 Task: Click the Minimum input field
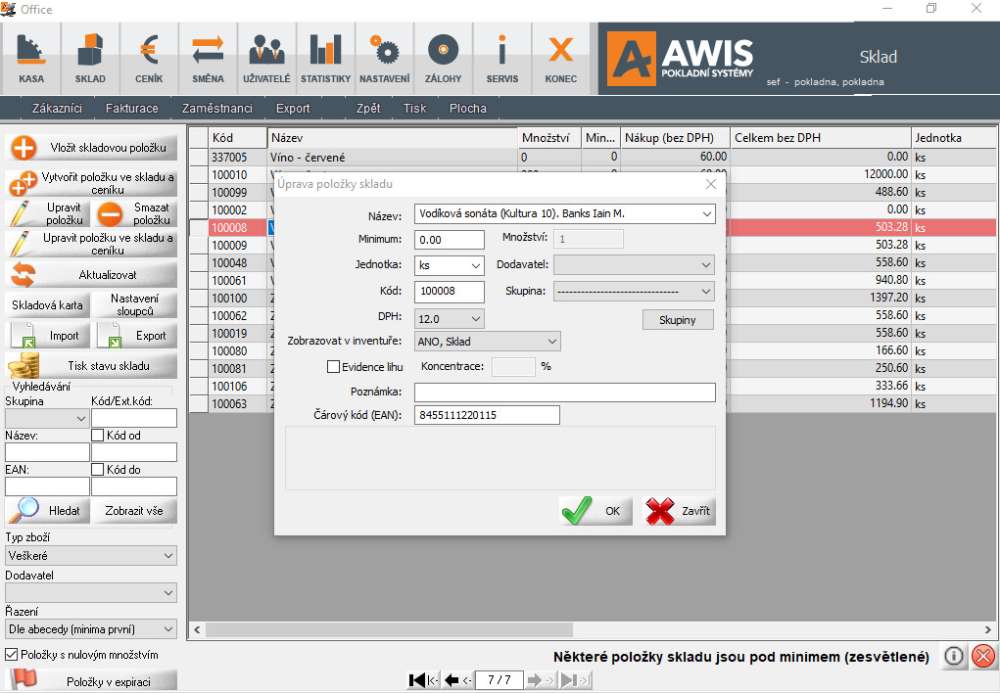click(449, 240)
